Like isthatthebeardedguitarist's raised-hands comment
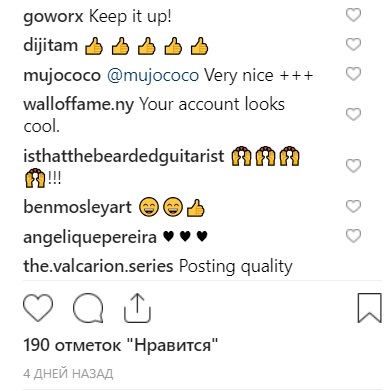 353,166
